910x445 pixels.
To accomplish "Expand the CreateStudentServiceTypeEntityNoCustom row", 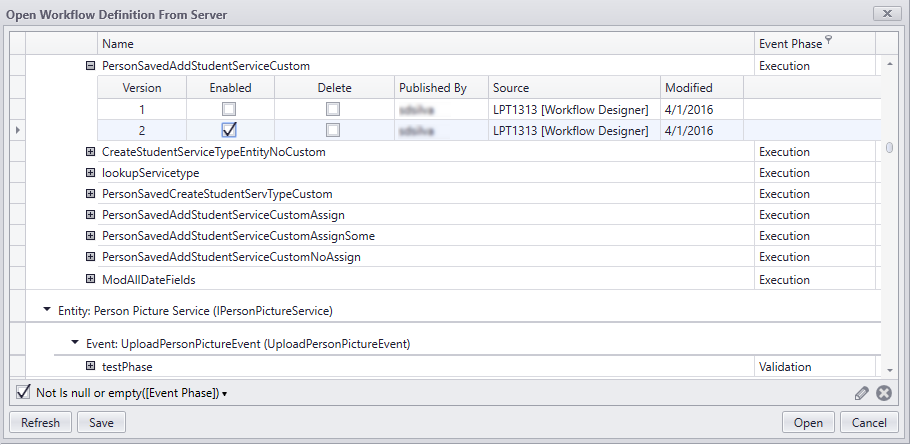I will [90, 152].
